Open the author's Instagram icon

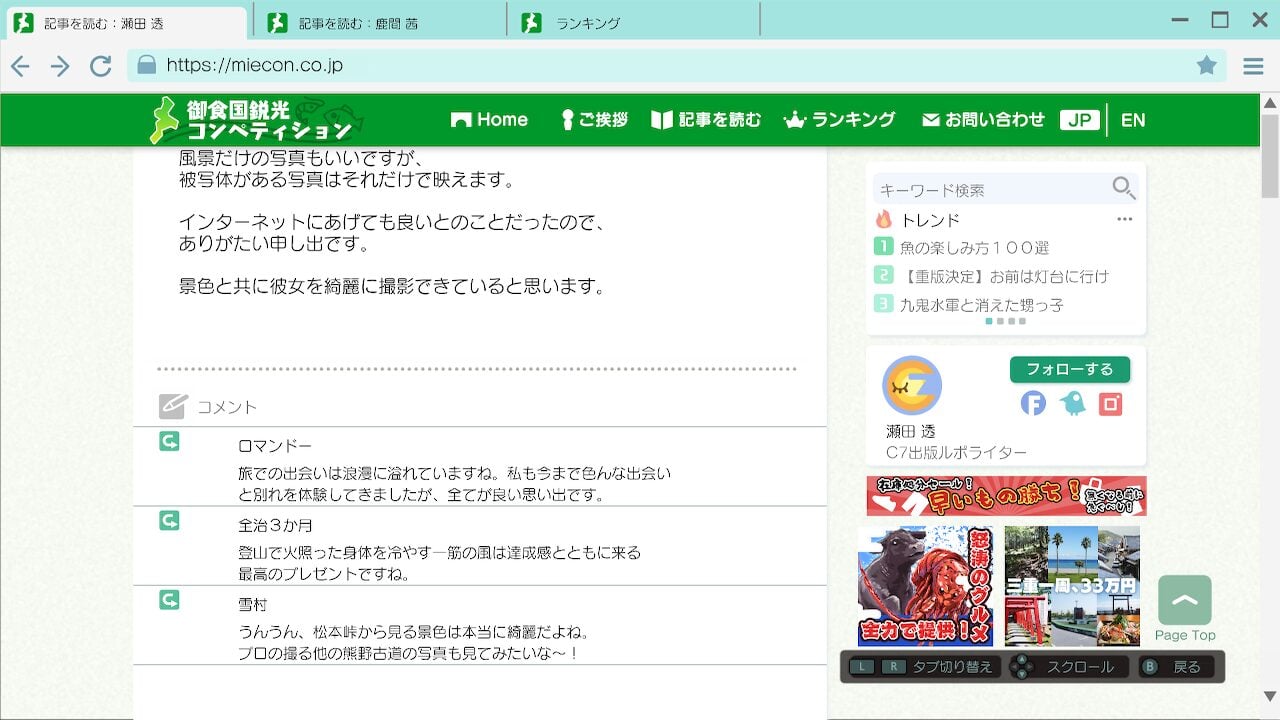[1110, 403]
